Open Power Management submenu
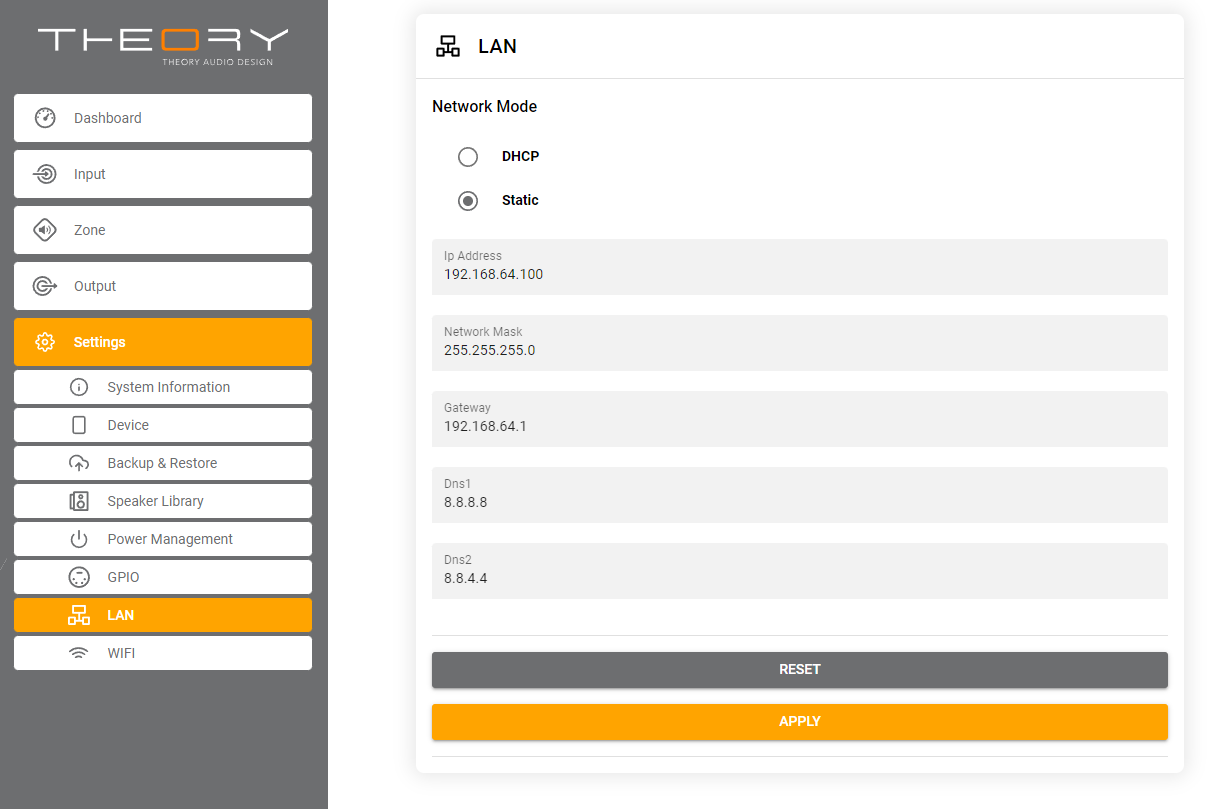1230x809 pixels. click(163, 539)
